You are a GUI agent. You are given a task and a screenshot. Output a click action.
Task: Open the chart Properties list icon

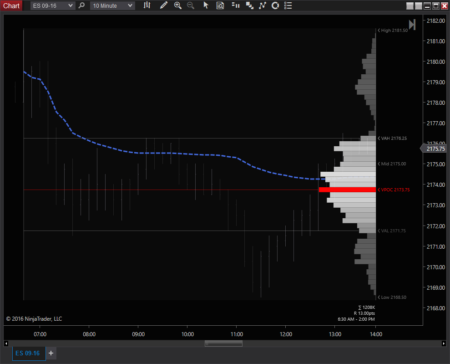click(289, 5)
